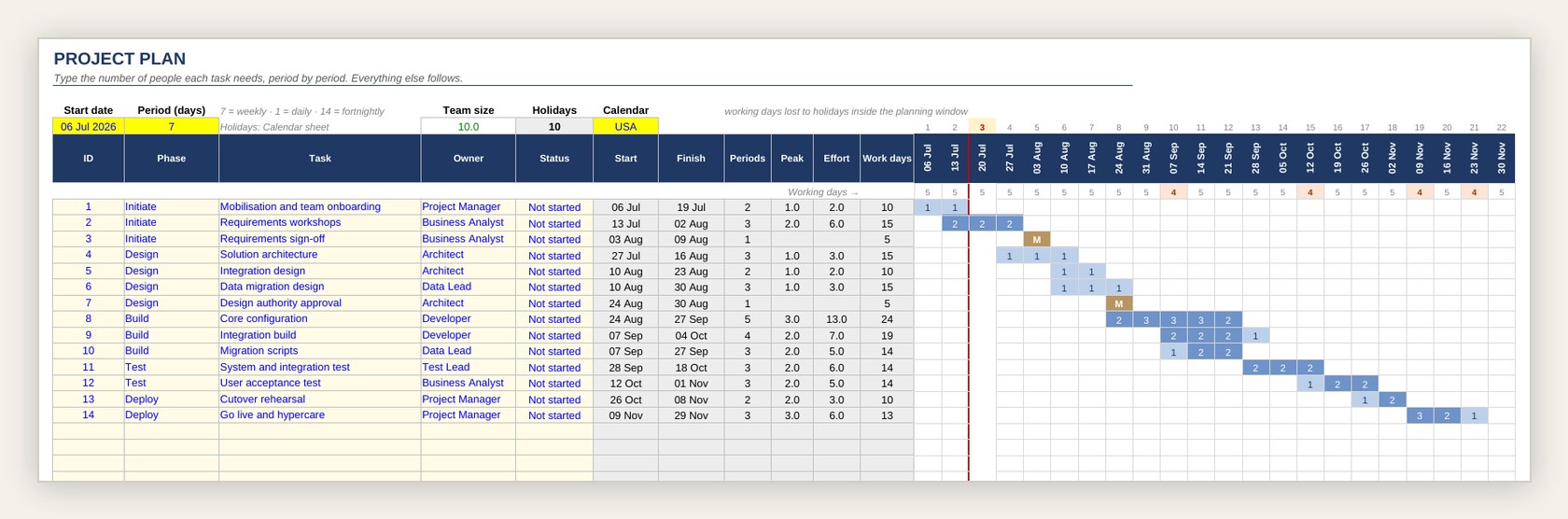1568x519 pixels.
Task: Click Work days value 24
Action: [887, 318]
